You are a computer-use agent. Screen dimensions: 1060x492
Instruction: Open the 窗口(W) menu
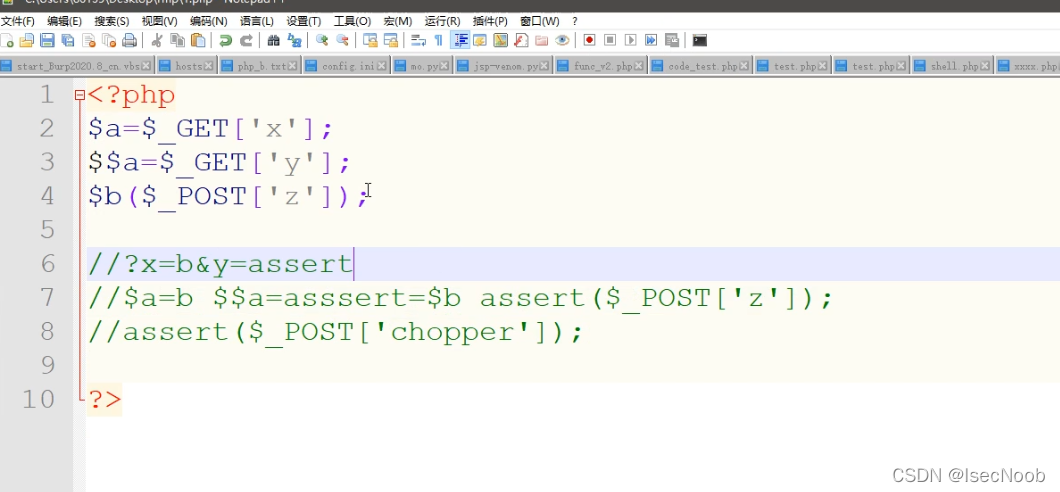(539, 22)
